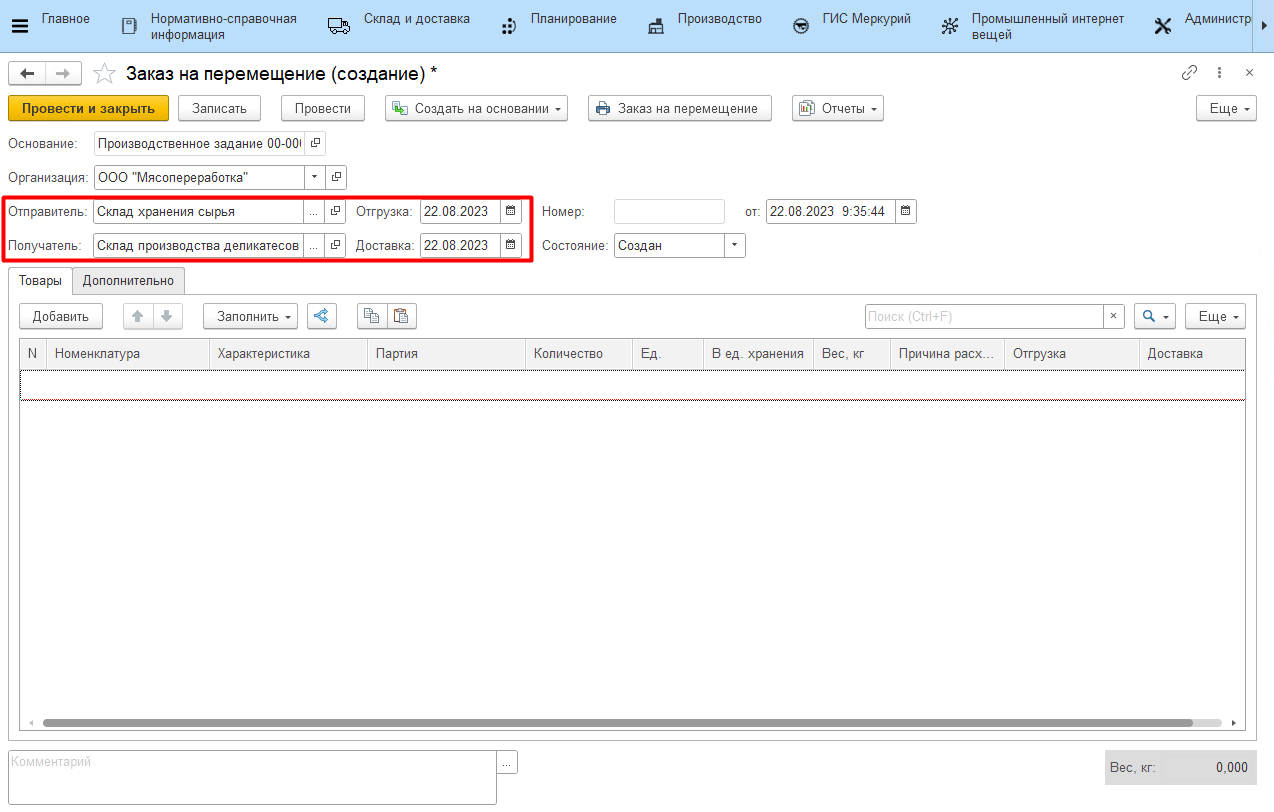This screenshot has height=812, width=1274.
Task: Click the copy link chain icon
Action: click(1189, 73)
